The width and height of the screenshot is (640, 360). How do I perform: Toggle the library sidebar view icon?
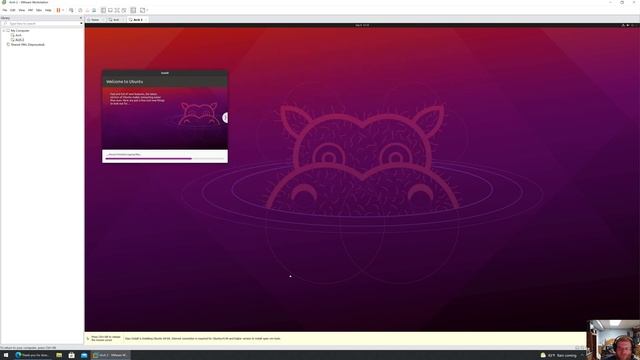tap(103, 10)
